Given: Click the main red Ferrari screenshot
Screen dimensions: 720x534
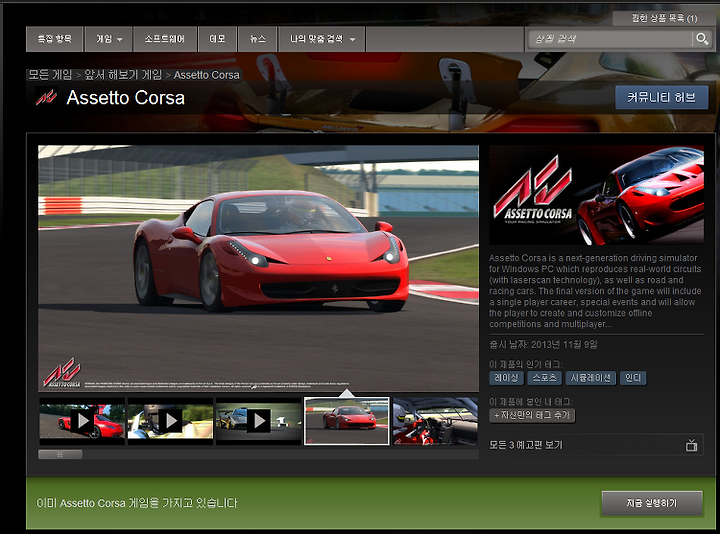Looking at the screenshot, I should click(259, 269).
